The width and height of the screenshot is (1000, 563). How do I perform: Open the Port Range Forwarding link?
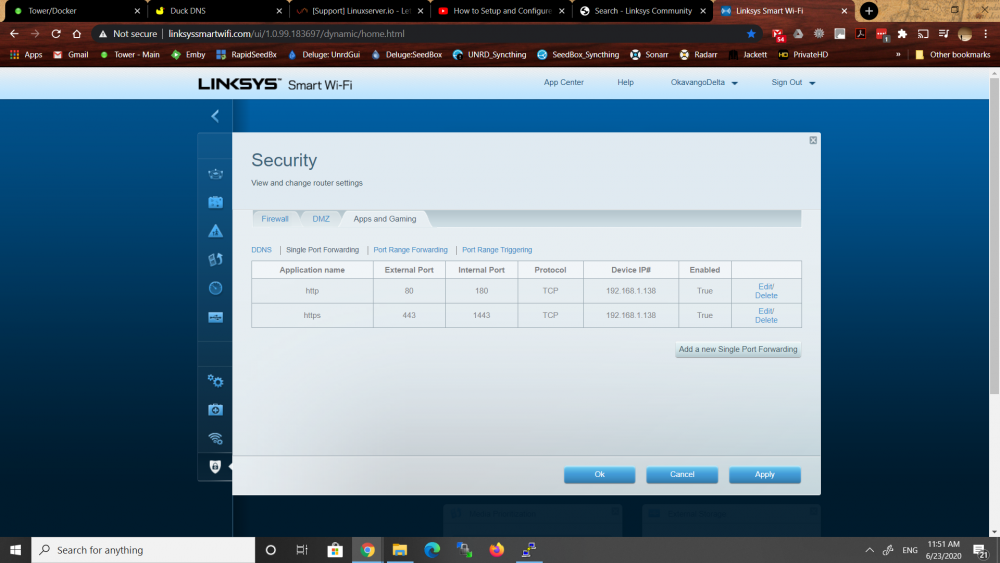[x=411, y=250]
